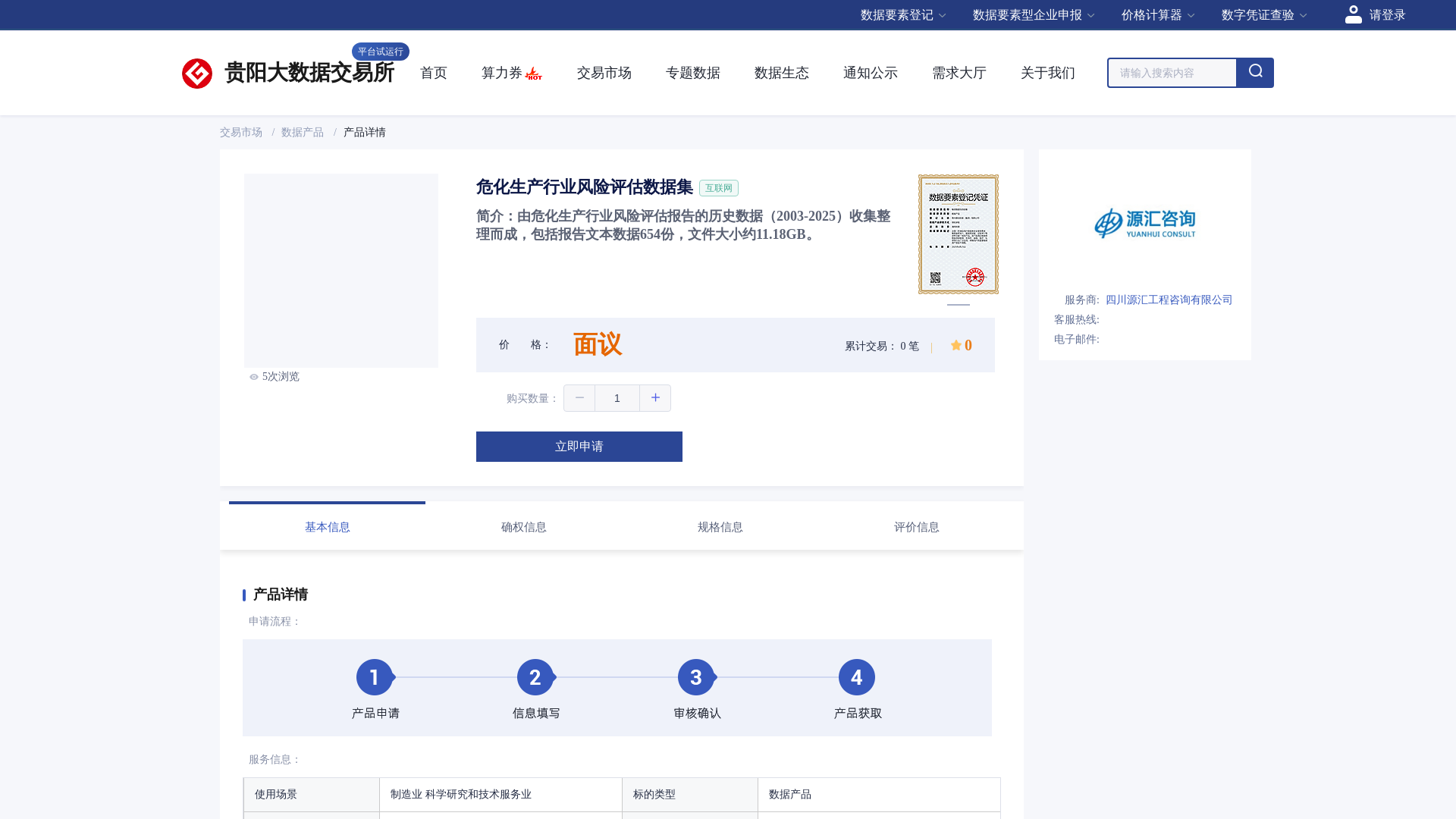Click the user avatar login icon
Screen dimensions: 1456x819
coord(1354,14)
